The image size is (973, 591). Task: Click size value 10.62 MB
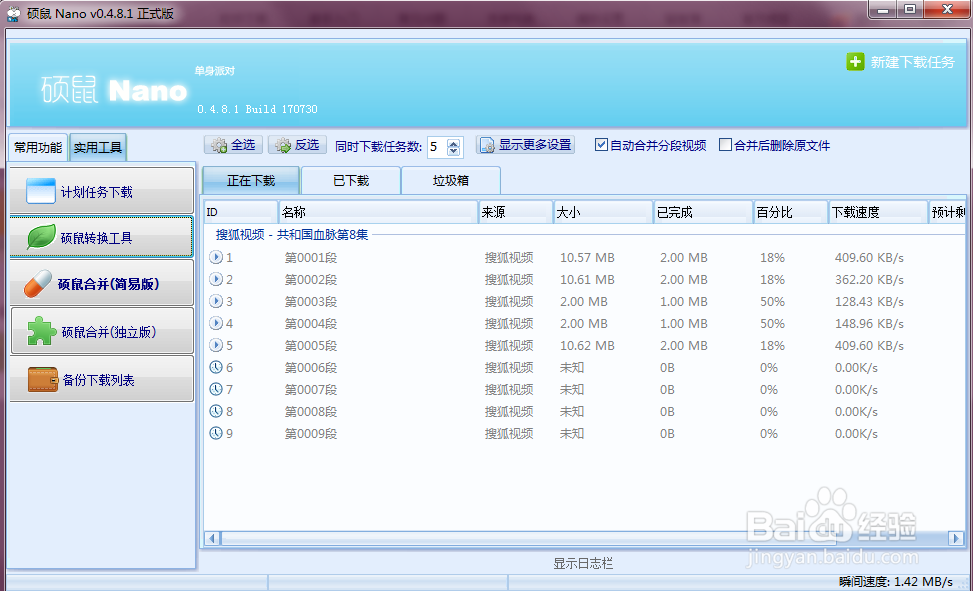coord(587,345)
